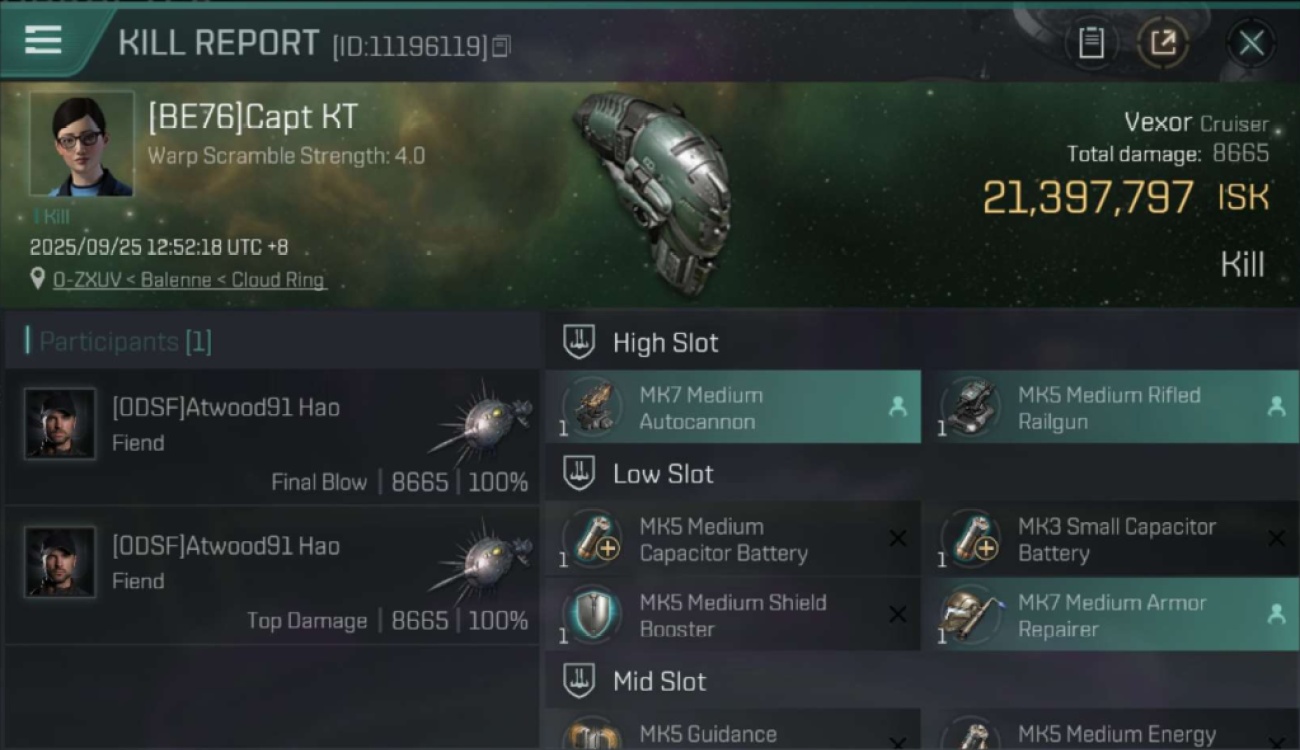Screen dimensions: 1300x750
Task: Select the MK7 Medium Armor Repairer module
Action: 1110,615
